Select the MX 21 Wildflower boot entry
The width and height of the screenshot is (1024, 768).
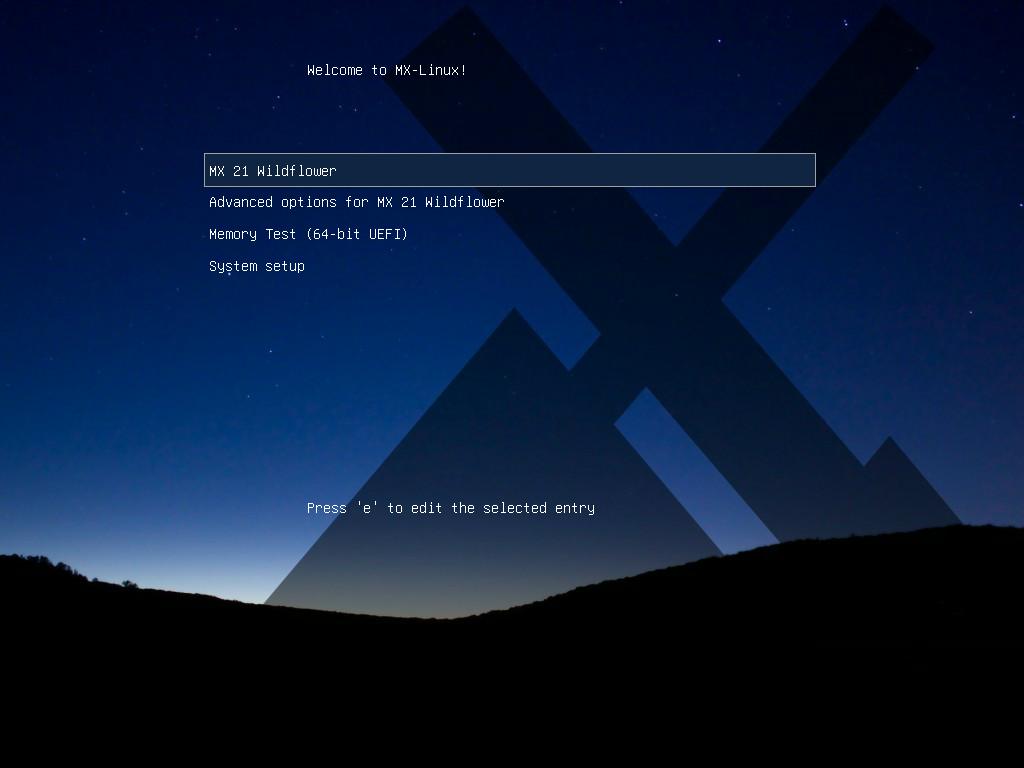pos(509,170)
